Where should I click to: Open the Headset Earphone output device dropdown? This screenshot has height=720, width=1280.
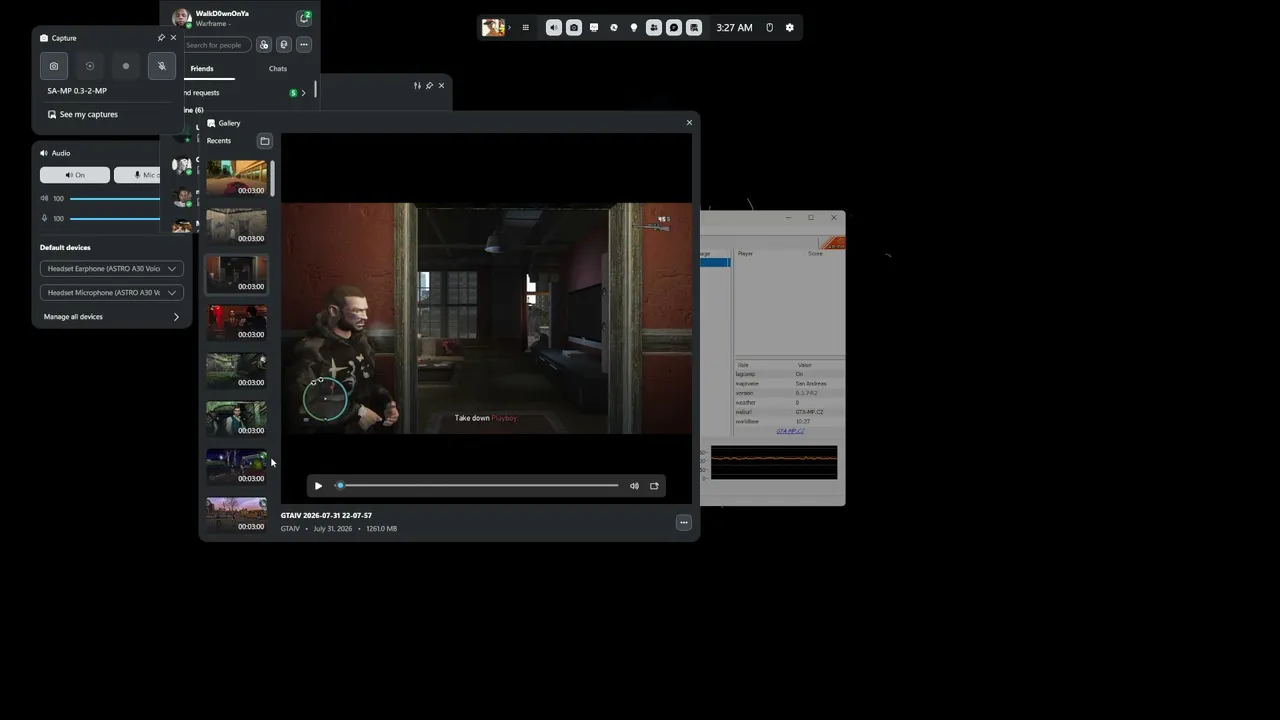click(112, 268)
